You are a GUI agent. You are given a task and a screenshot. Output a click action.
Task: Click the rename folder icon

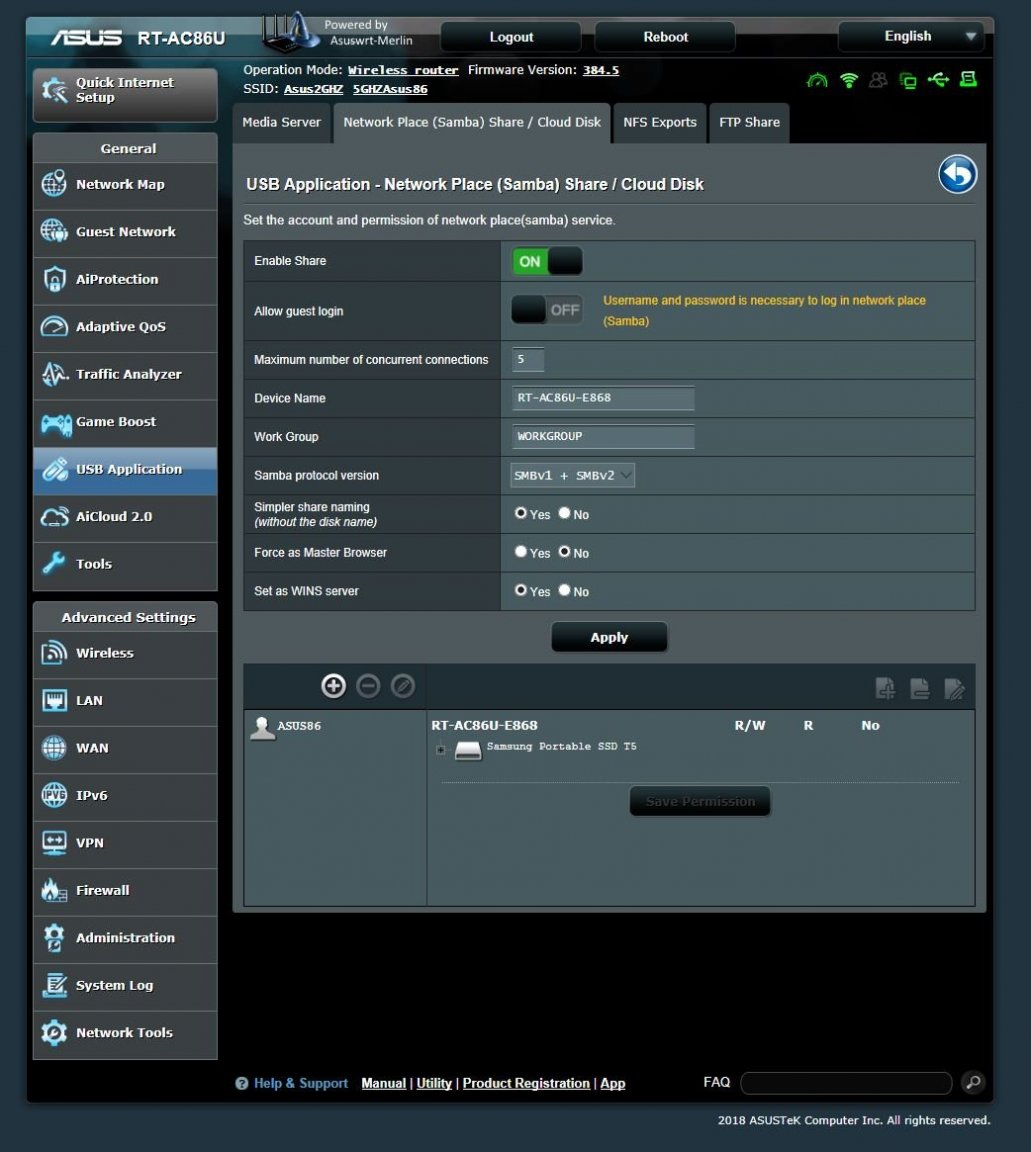955,688
